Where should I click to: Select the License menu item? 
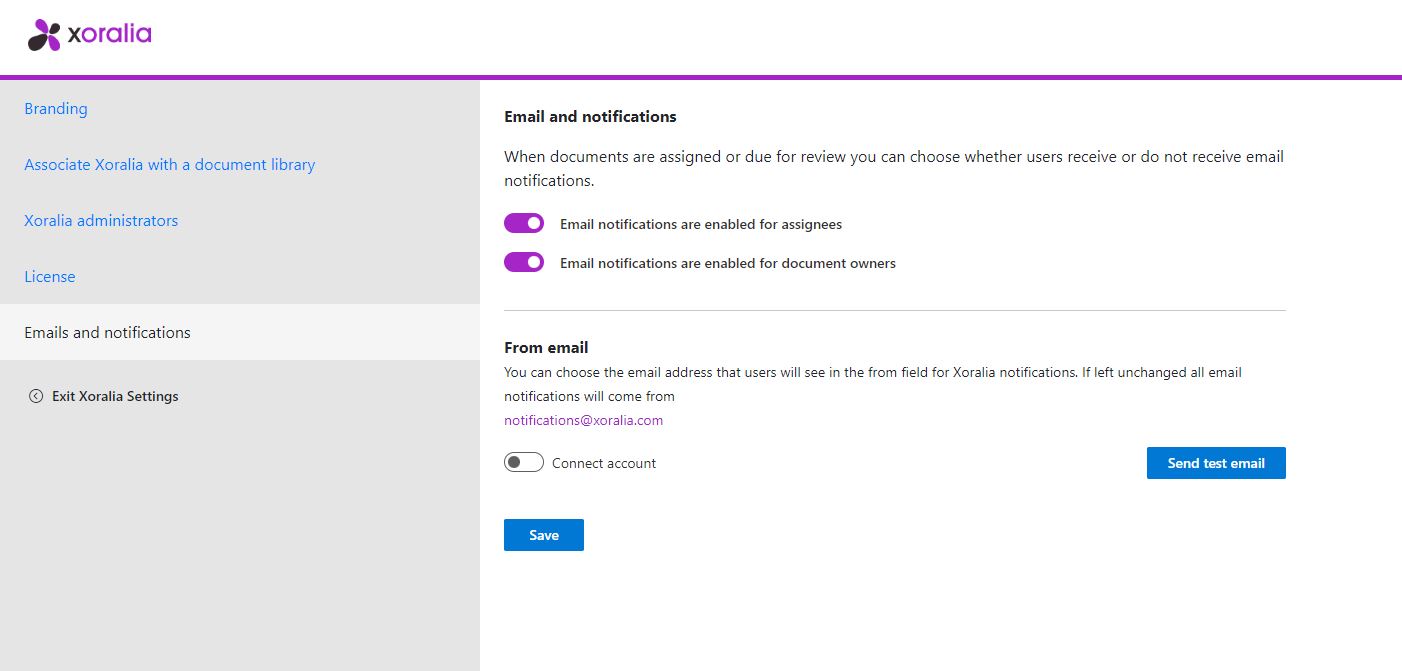coord(50,276)
